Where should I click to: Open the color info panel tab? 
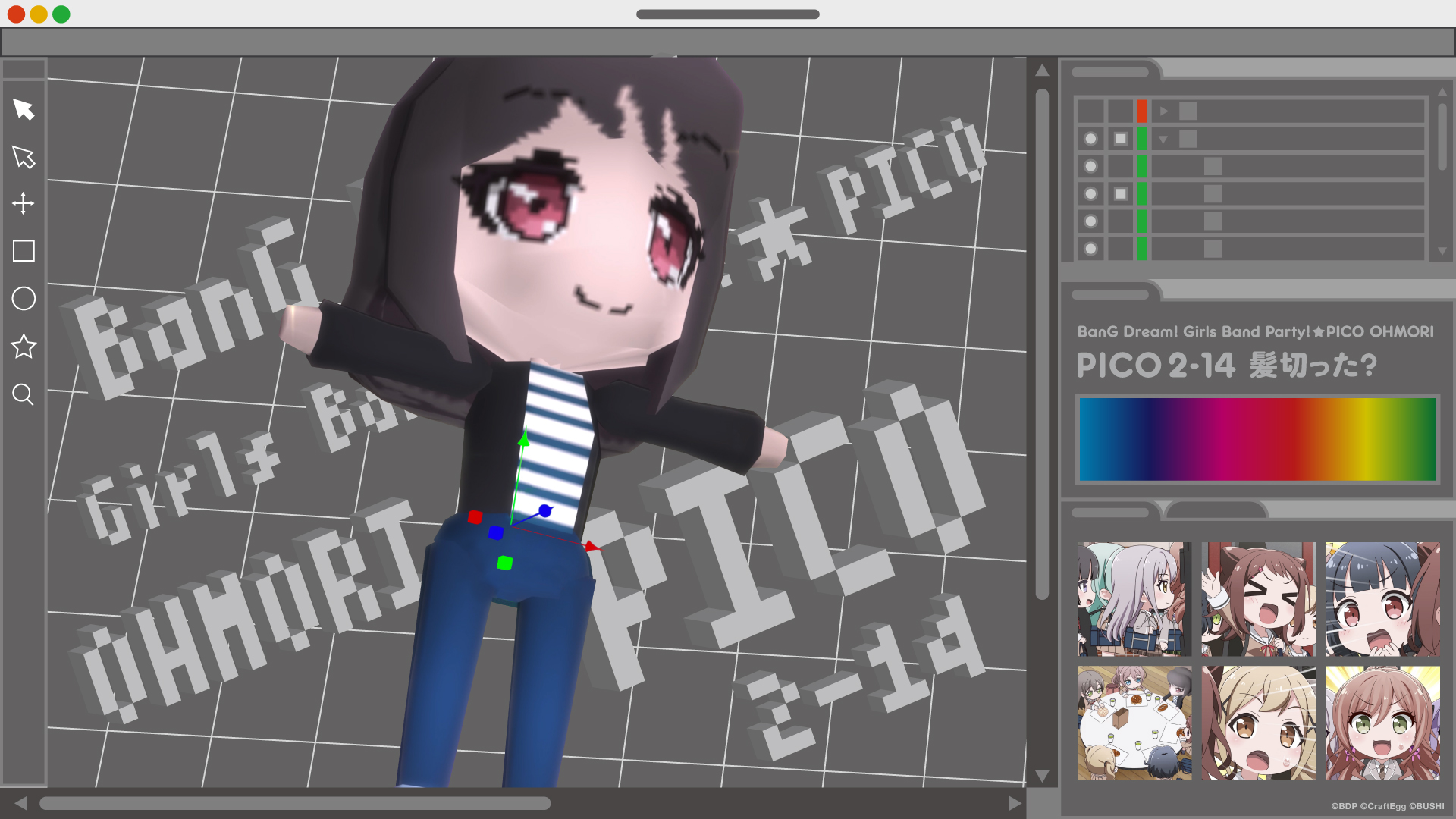point(1111,294)
